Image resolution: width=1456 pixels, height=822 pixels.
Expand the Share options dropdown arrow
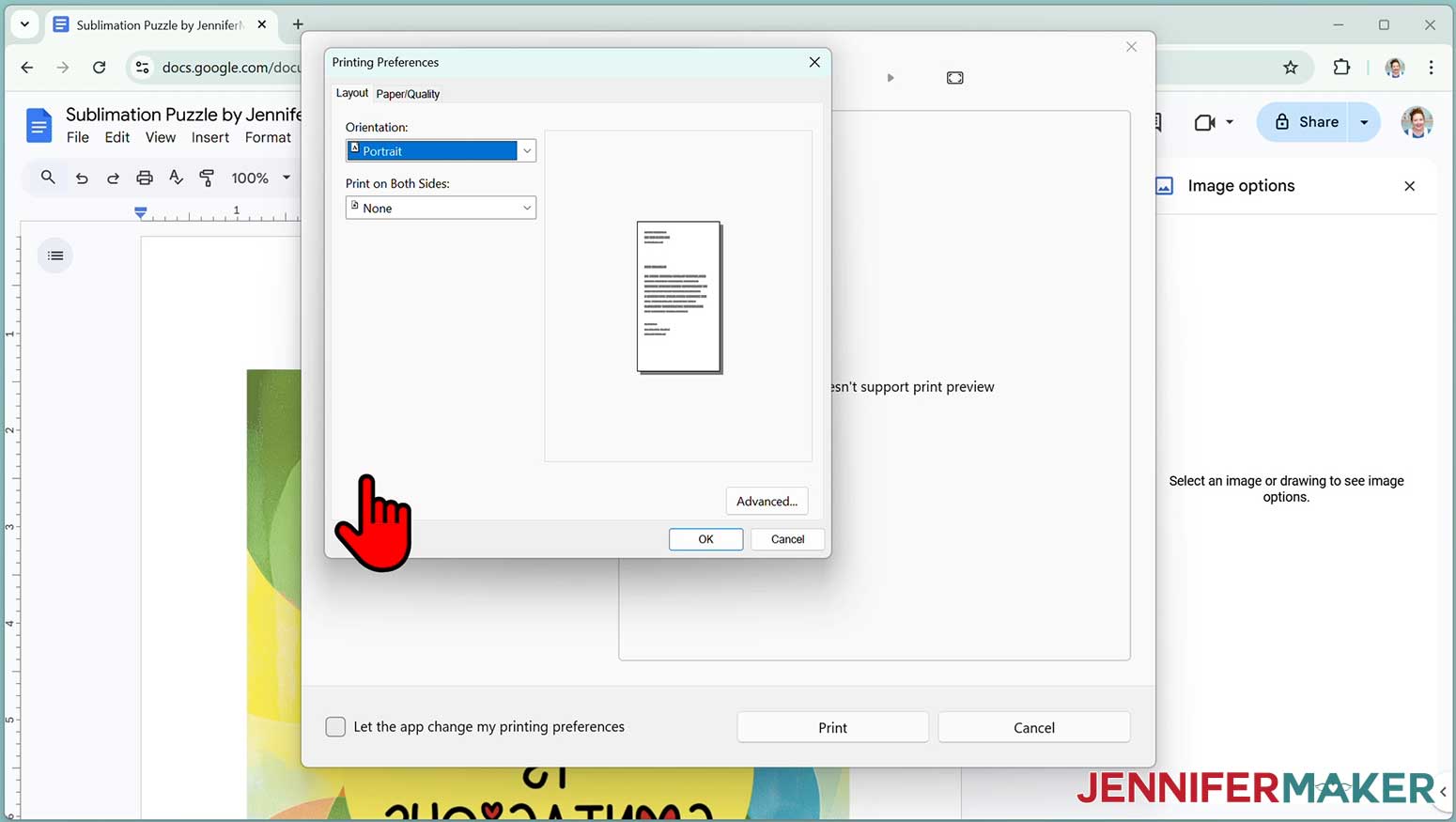pyautogui.click(x=1365, y=122)
